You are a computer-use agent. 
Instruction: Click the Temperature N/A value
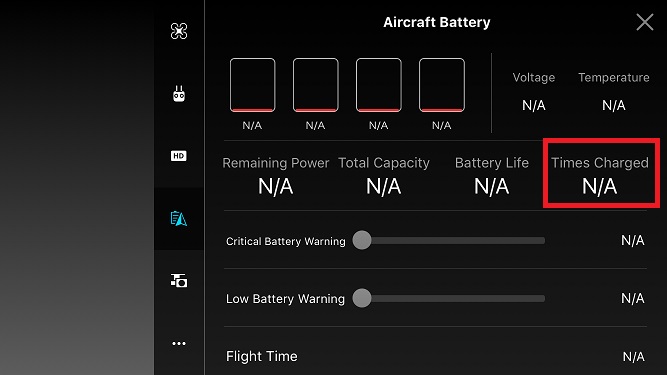[x=613, y=105]
